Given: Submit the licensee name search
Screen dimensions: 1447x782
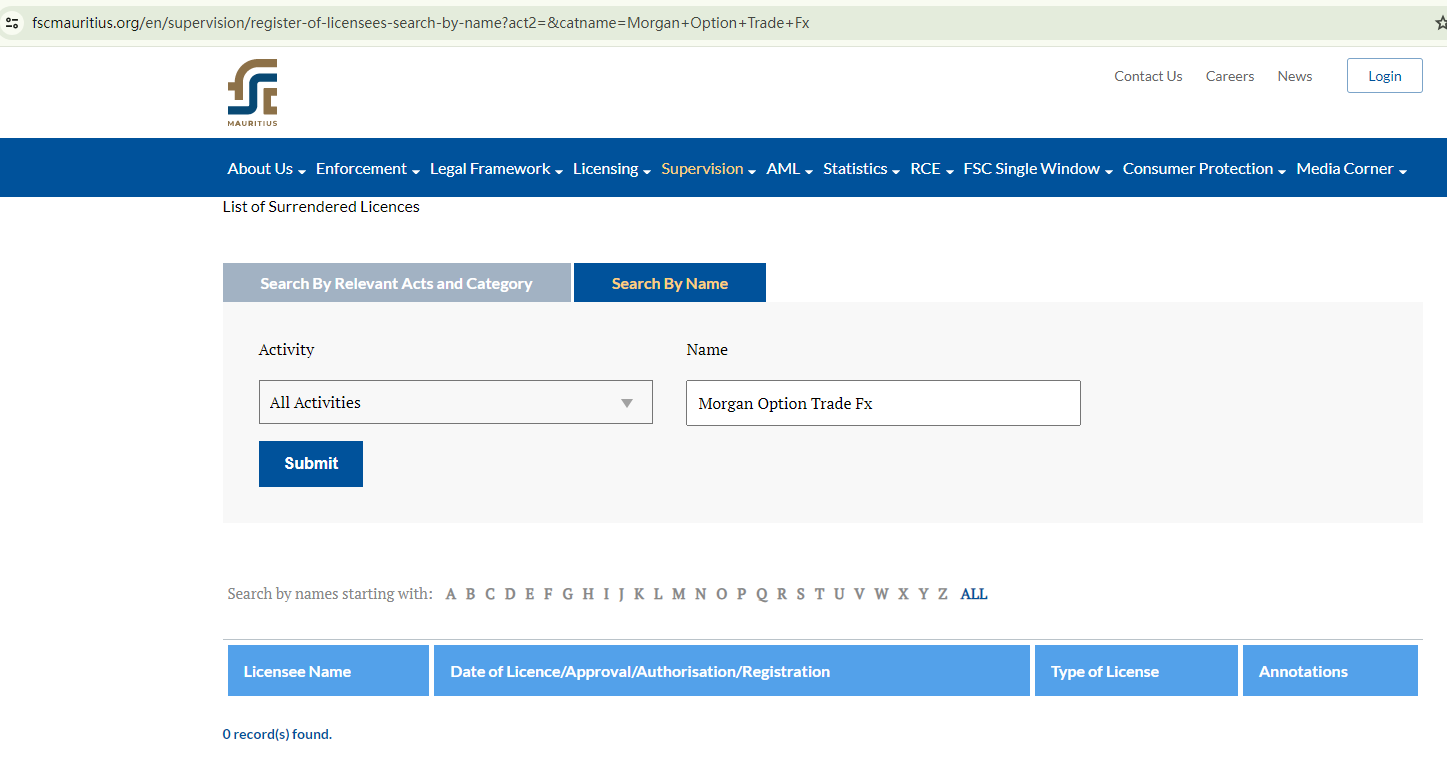Looking at the screenshot, I should pyautogui.click(x=311, y=464).
